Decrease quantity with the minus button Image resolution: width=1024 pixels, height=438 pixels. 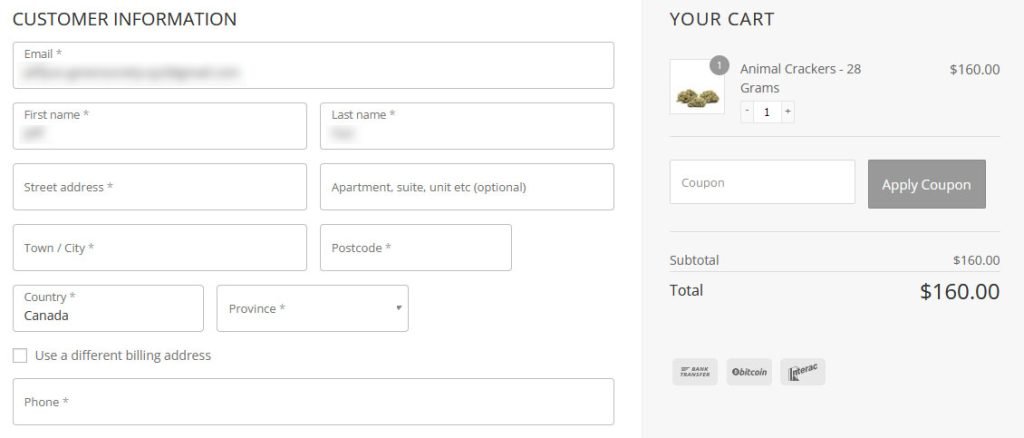[x=747, y=112]
